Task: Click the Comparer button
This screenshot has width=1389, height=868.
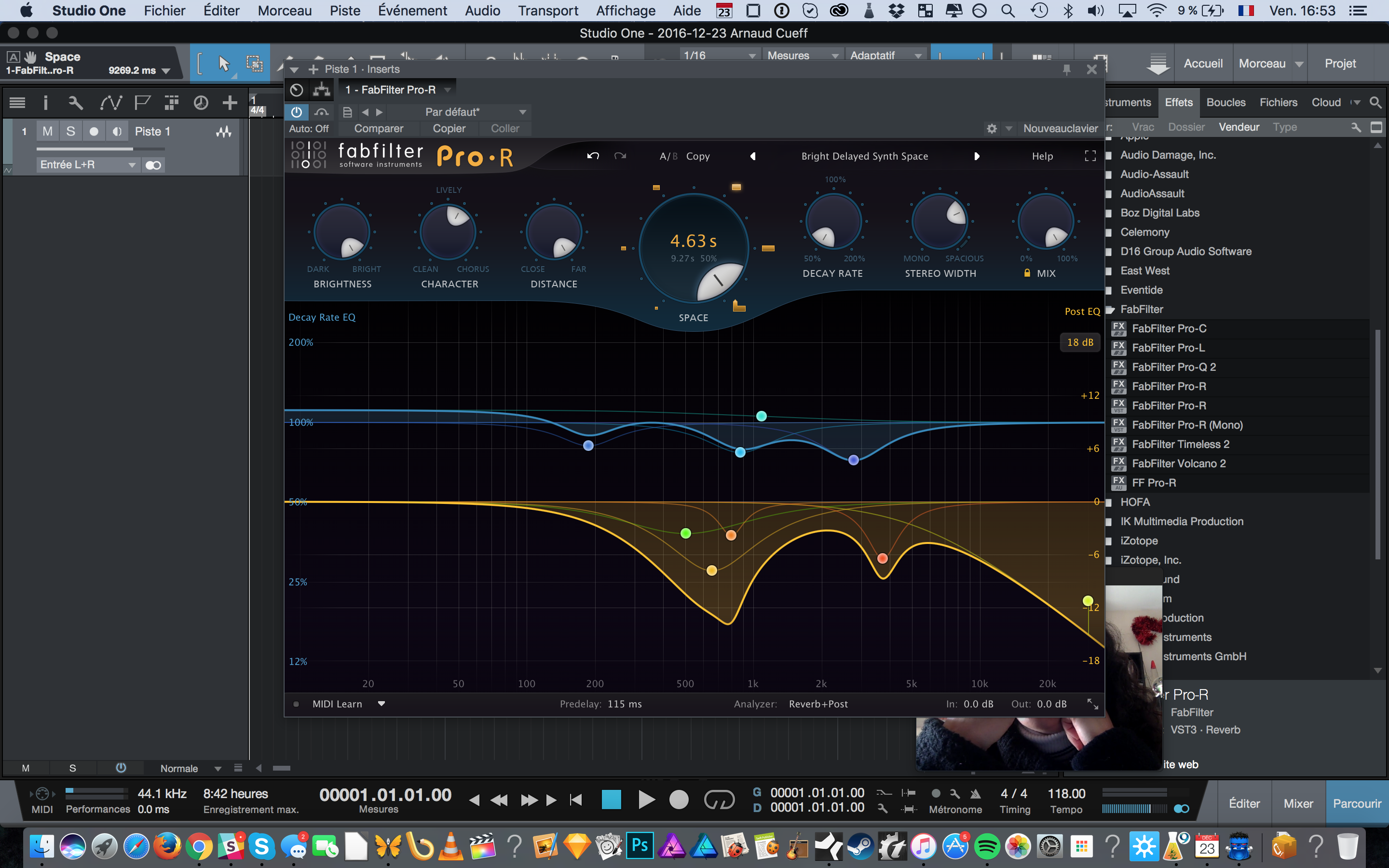Action: (379, 129)
